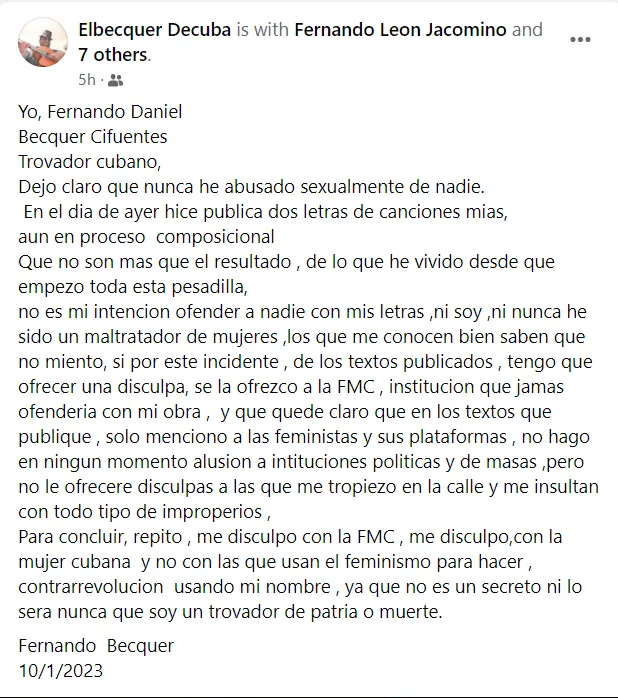Click the "aun en proceso composicional" line
The image size is (618, 698).
click(146, 237)
